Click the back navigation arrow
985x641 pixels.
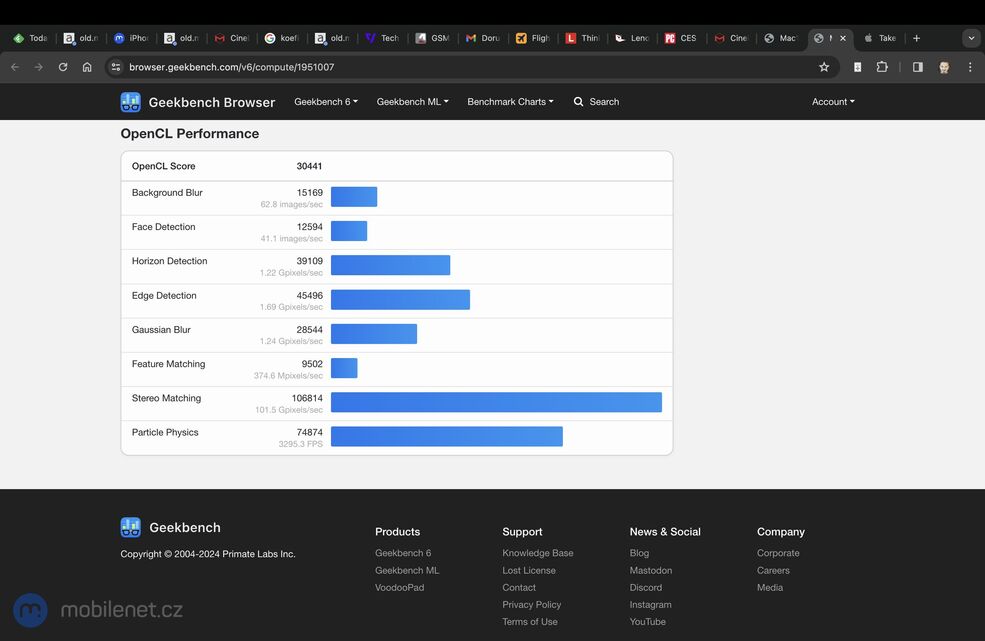[x=15, y=67]
